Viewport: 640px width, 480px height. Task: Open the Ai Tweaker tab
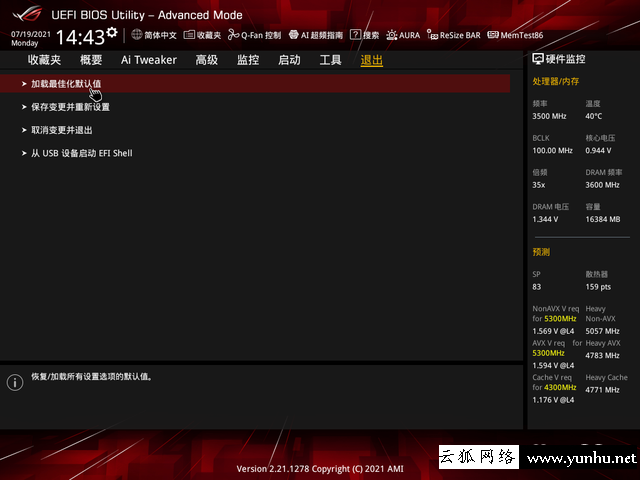pos(149,60)
